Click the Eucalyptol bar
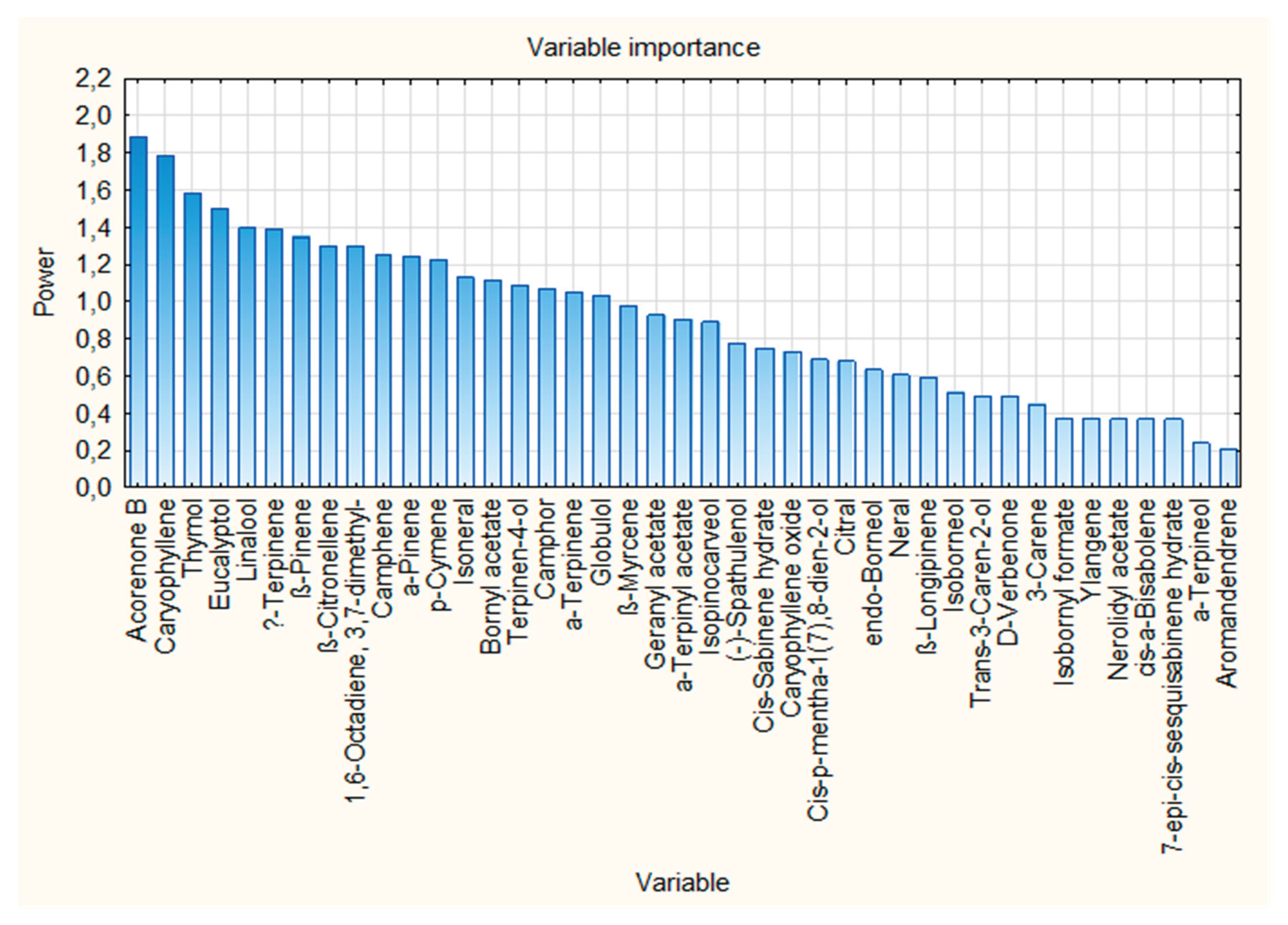The width and height of the screenshot is (1288, 925). [x=220, y=347]
